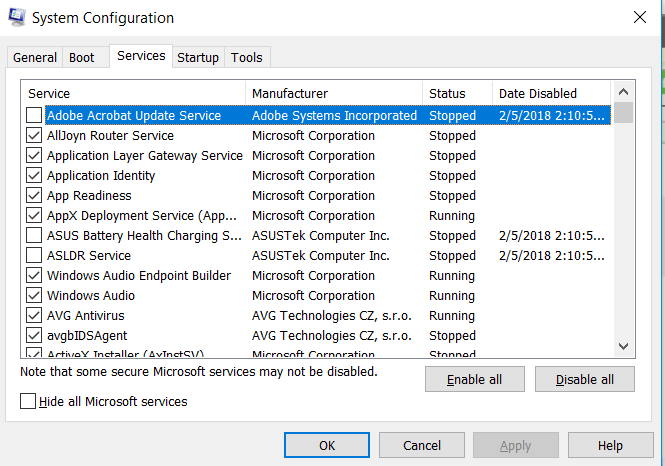The image size is (665, 466).
Task: Select Windows Audio Endpoint Builder name
Action: [x=139, y=275]
